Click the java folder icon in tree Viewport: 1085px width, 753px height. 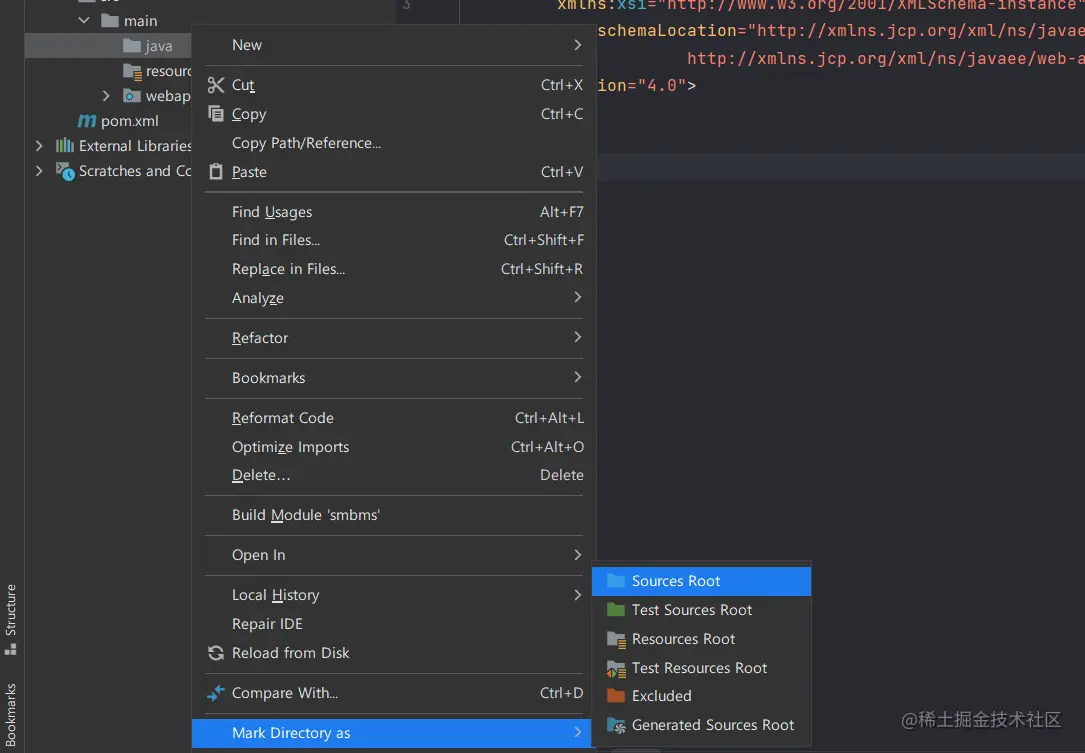131,46
